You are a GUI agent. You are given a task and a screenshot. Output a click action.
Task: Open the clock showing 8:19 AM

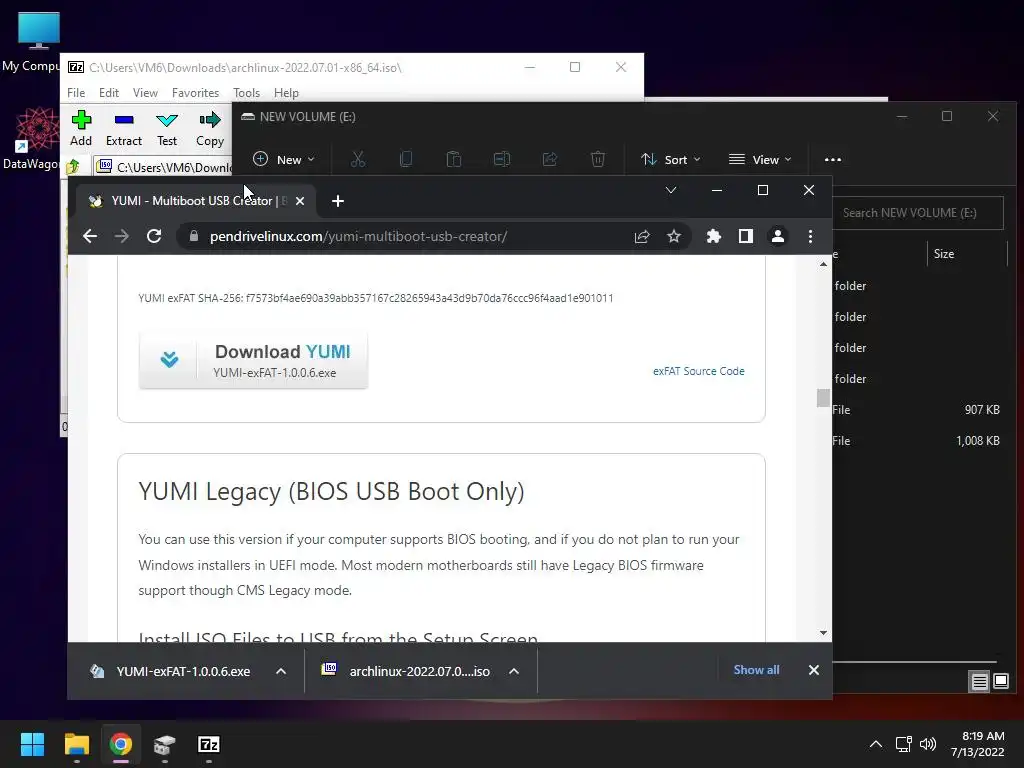click(x=977, y=744)
